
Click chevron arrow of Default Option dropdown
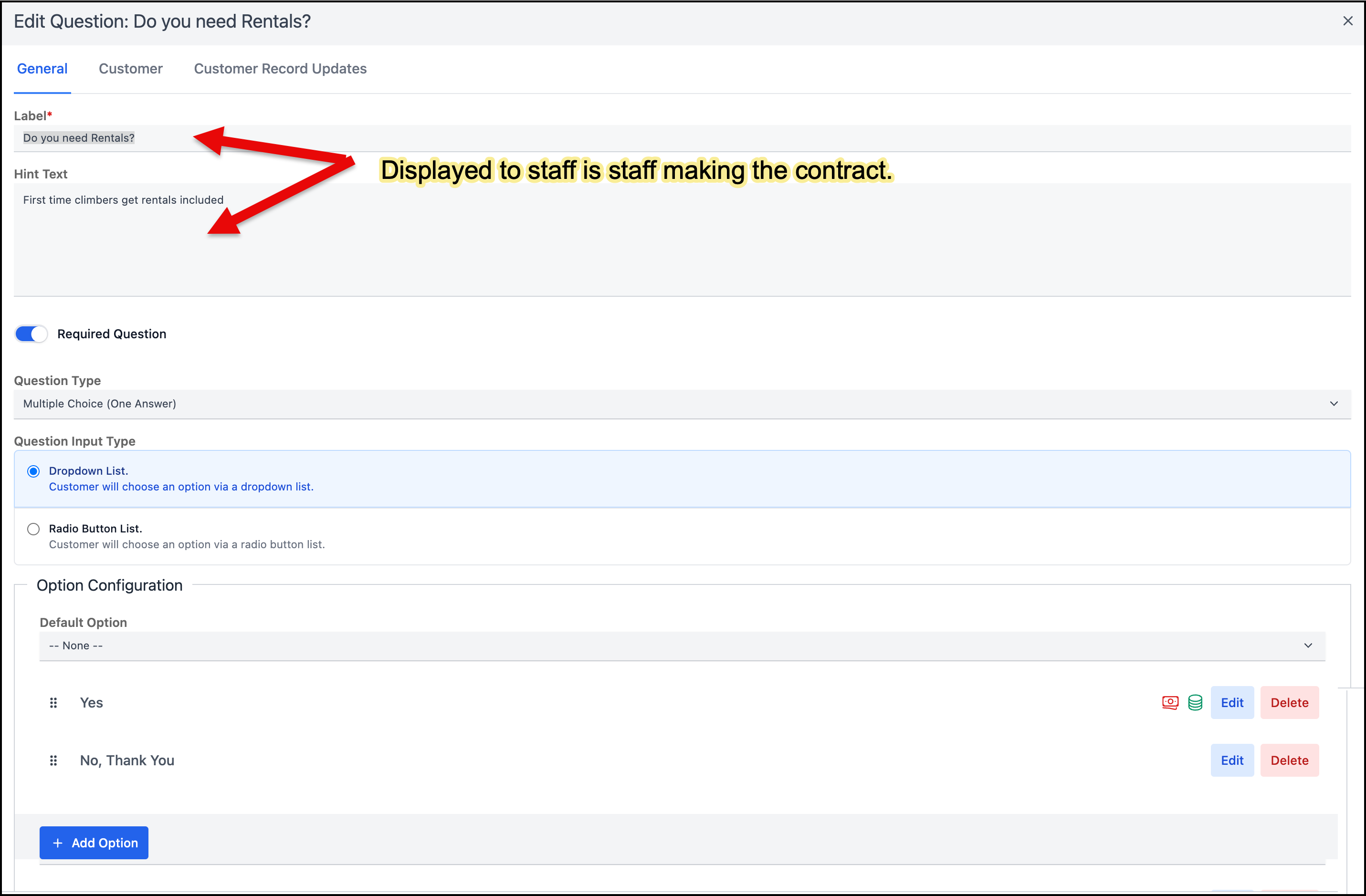coord(1308,646)
